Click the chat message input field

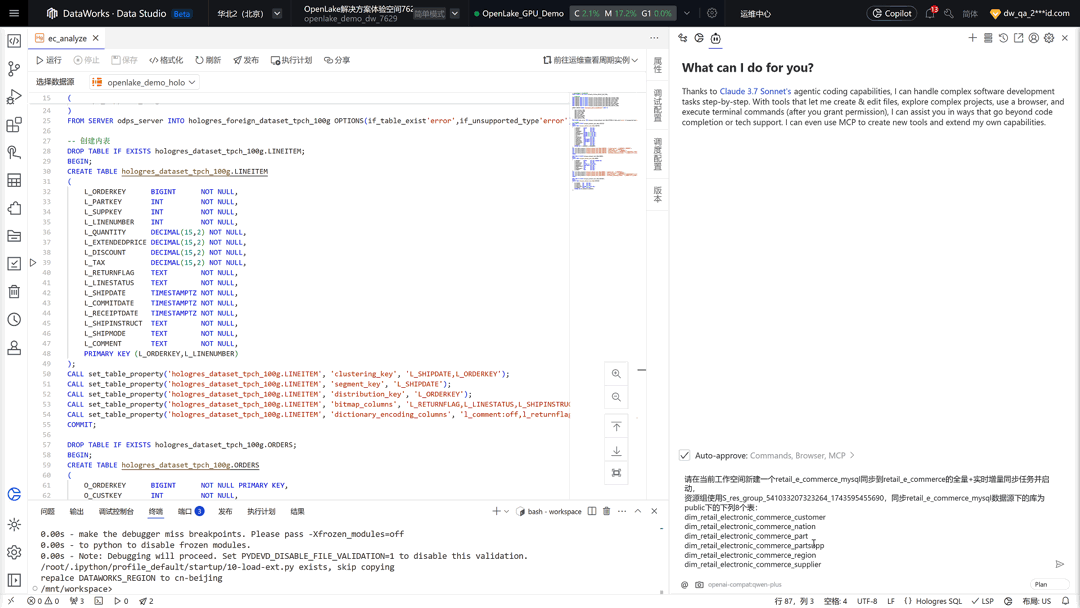point(866,522)
